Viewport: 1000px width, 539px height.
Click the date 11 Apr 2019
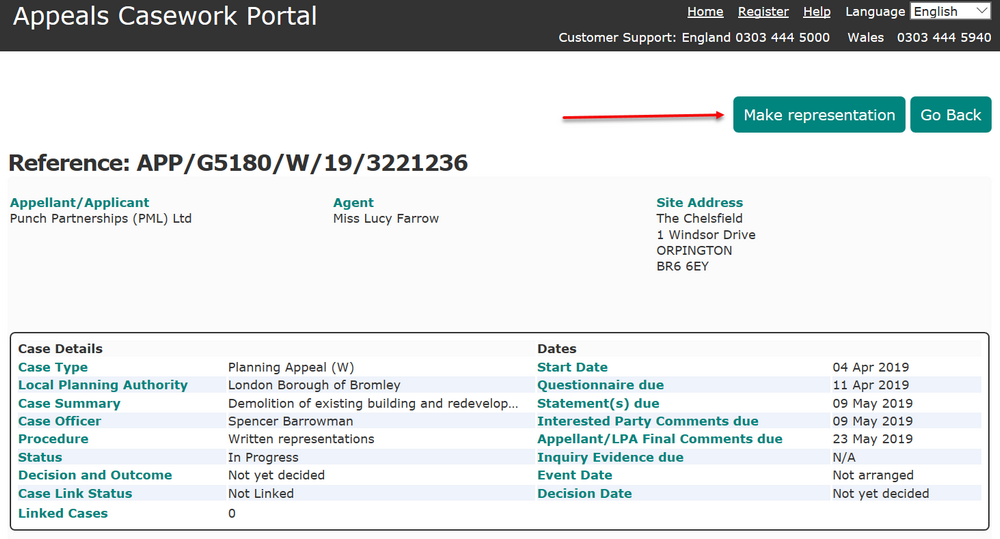[871, 385]
